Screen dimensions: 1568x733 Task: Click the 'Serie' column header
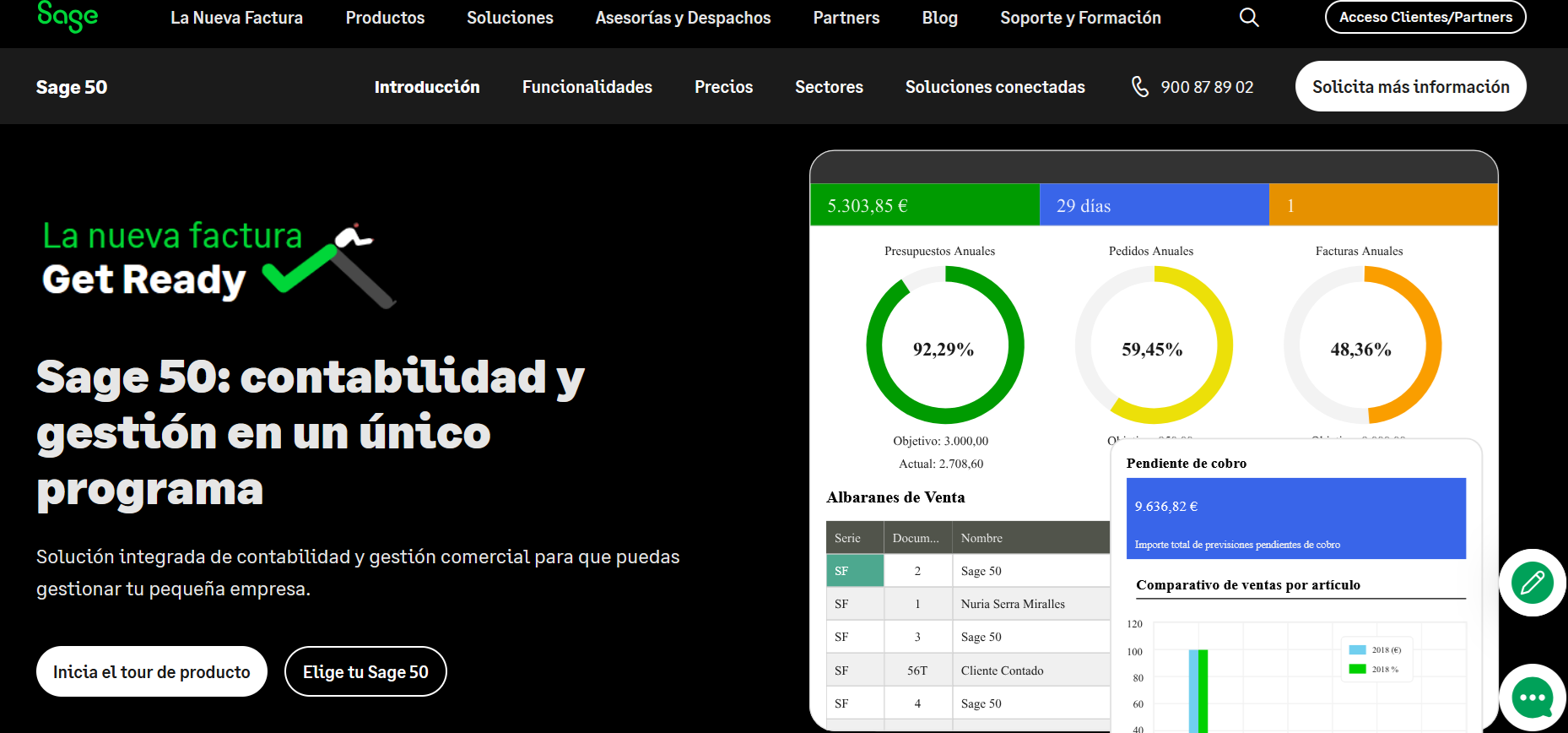pyautogui.click(x=855, y=538)
